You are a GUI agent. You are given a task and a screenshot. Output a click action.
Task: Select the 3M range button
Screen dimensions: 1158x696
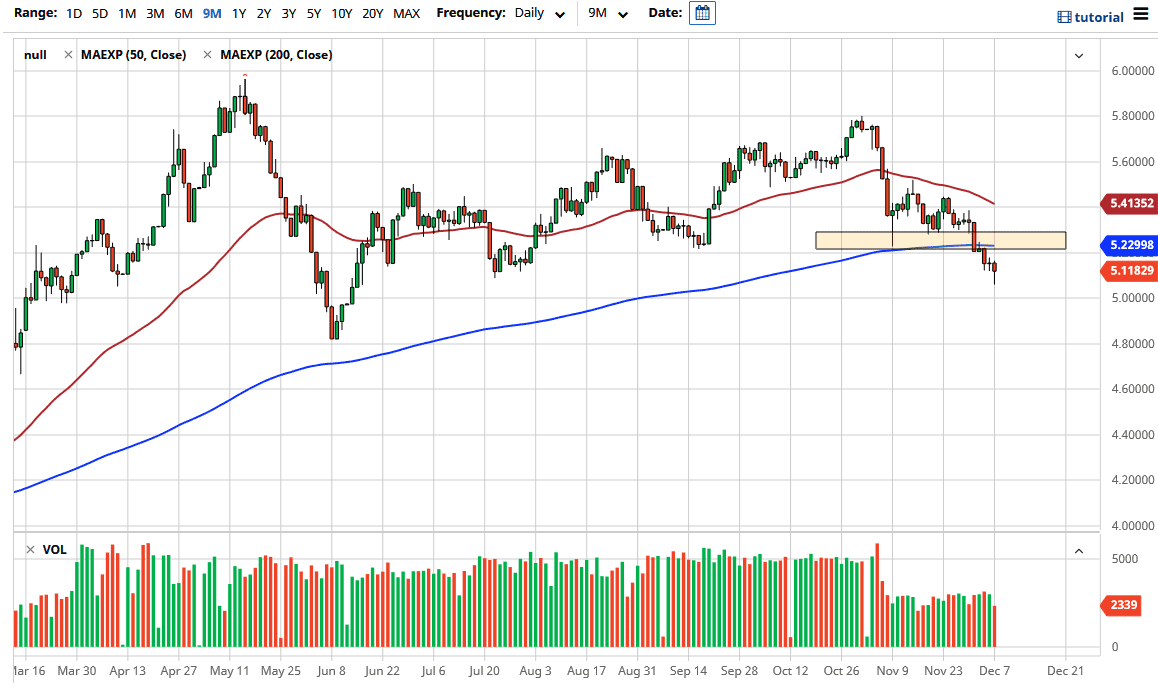click(153, 13)
